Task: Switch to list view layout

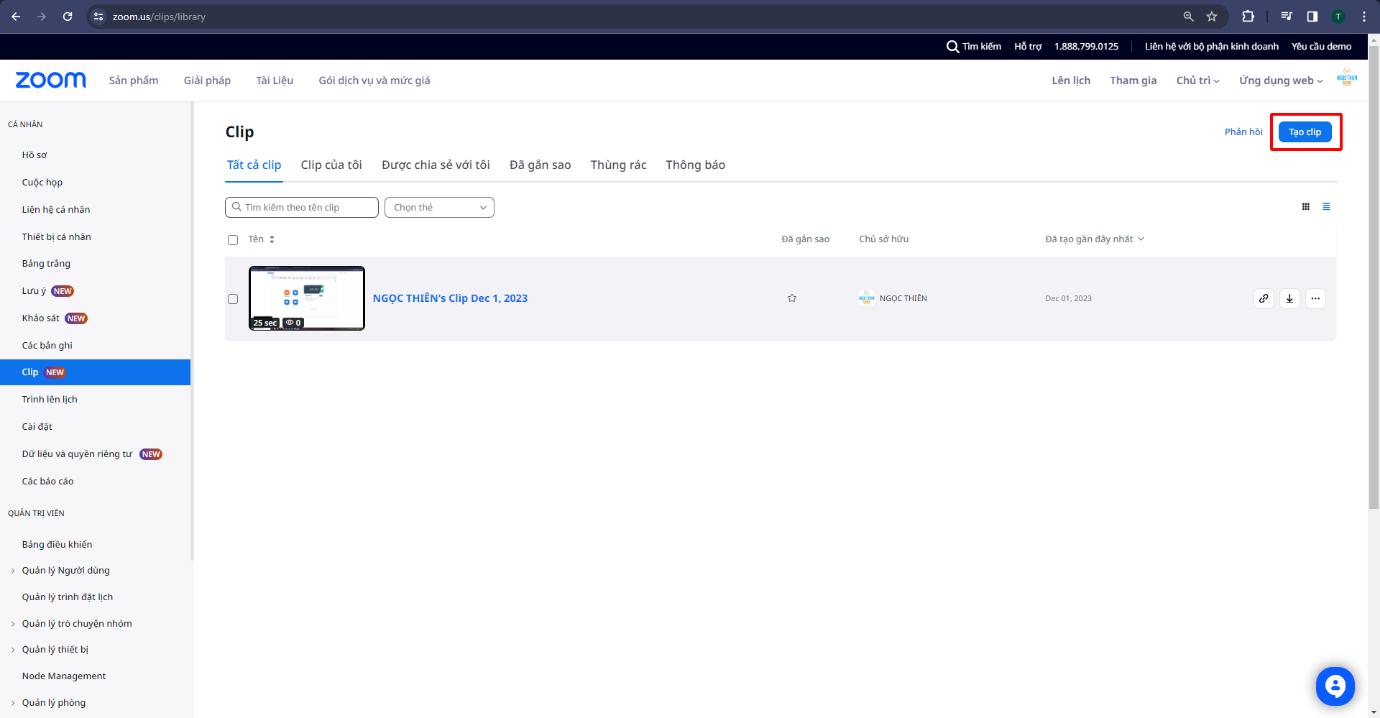Action: pyautogui.click(x=1326, y=207)
